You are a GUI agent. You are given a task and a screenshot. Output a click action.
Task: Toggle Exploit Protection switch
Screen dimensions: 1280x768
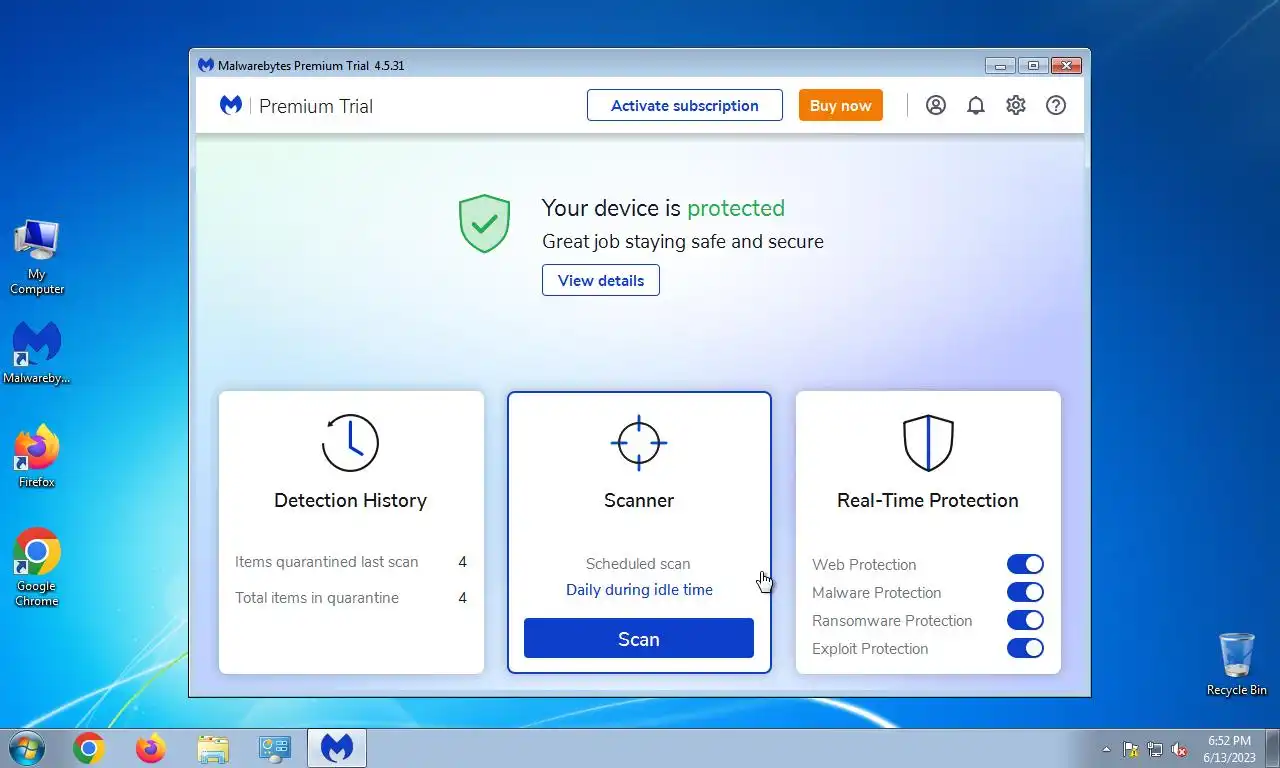pos(1025,648)
